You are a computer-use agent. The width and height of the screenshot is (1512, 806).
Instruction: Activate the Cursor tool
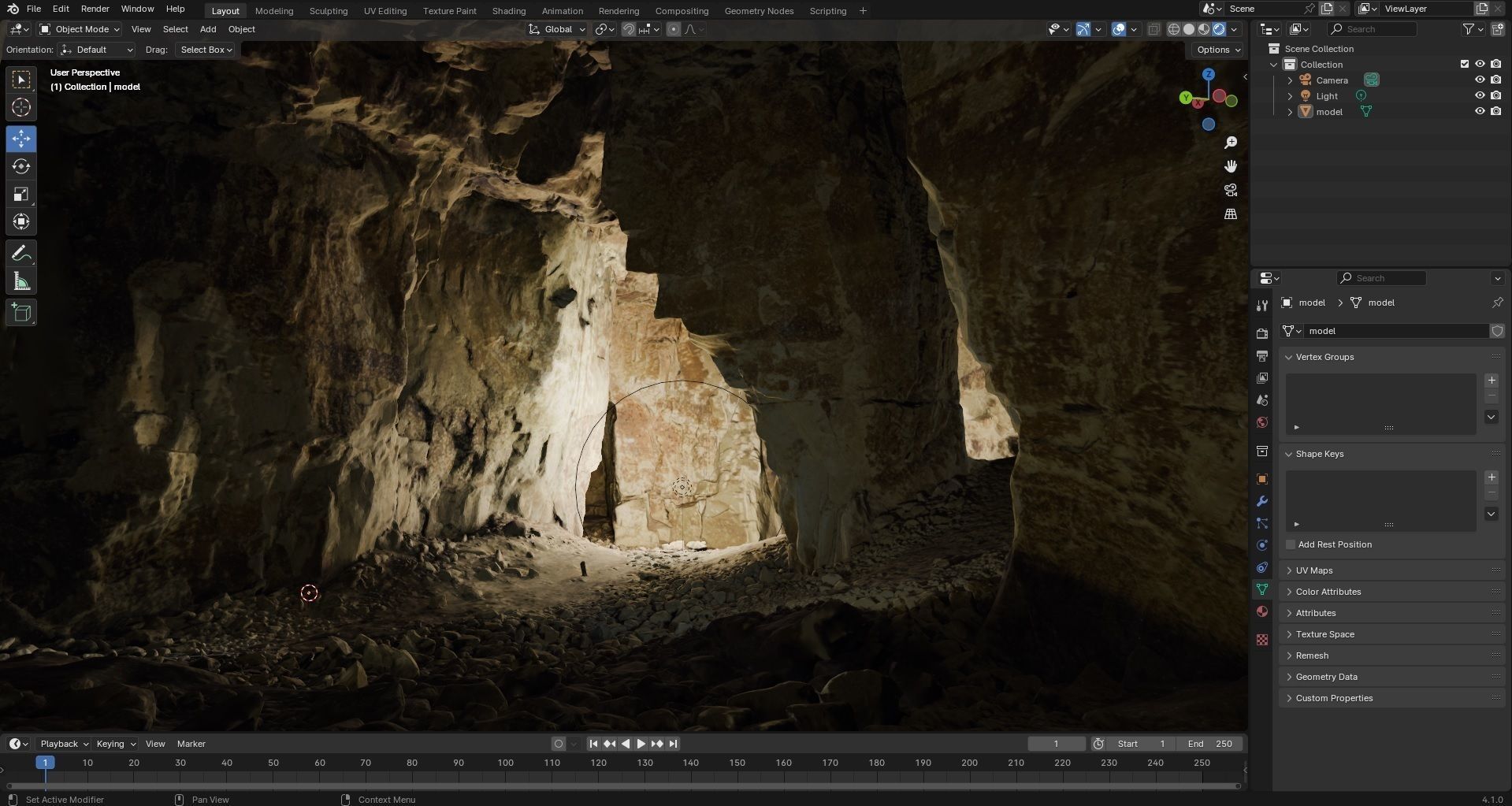pos(21,107)
